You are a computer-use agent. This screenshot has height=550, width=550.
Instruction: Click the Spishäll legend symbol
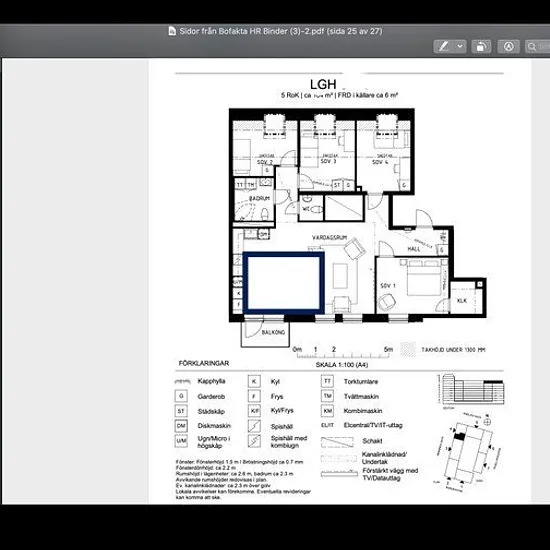point(254,426)
